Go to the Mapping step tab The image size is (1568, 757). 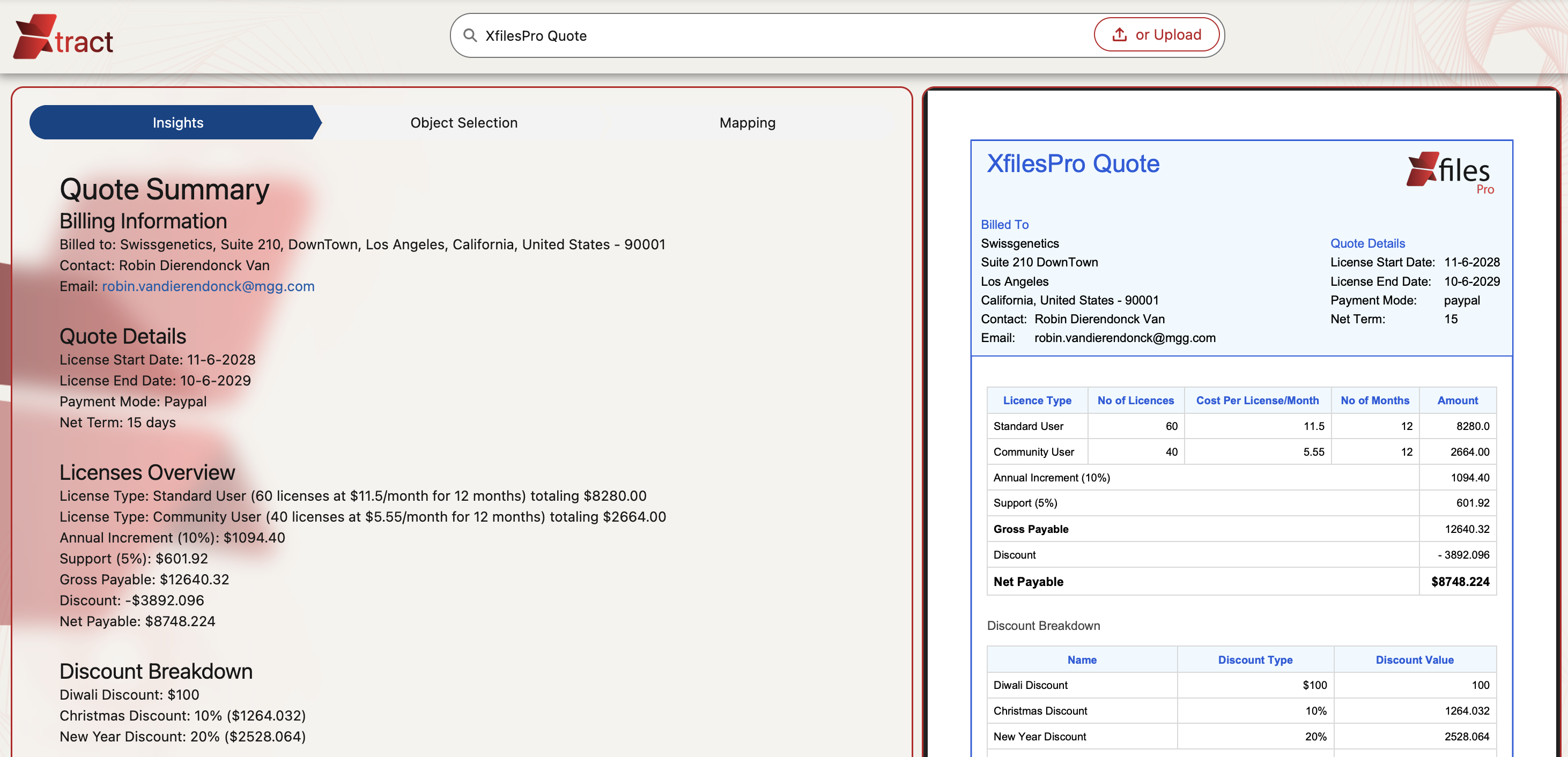click(x=748, y=122)
